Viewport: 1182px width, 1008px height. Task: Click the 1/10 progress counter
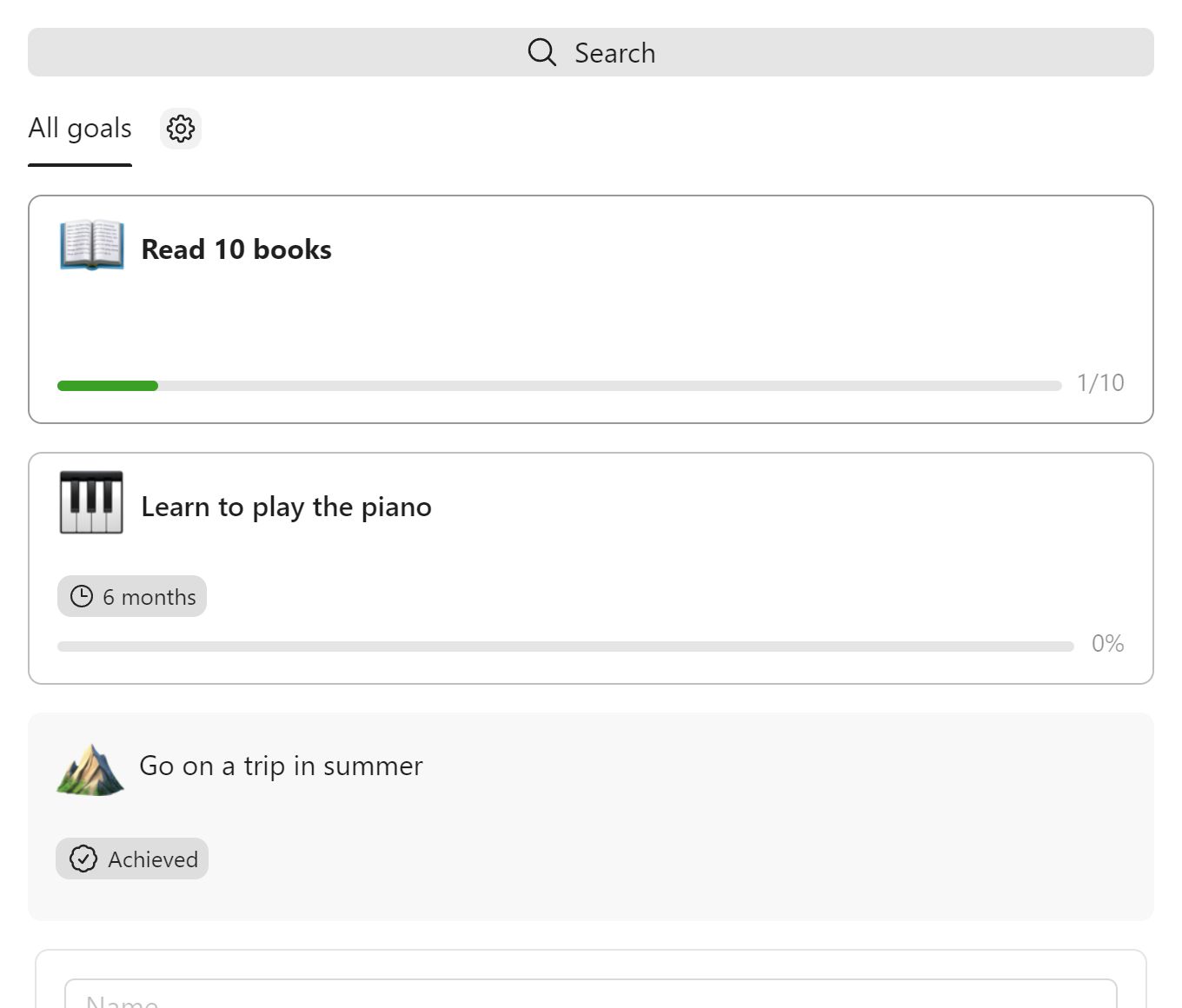coord(1100,383)
